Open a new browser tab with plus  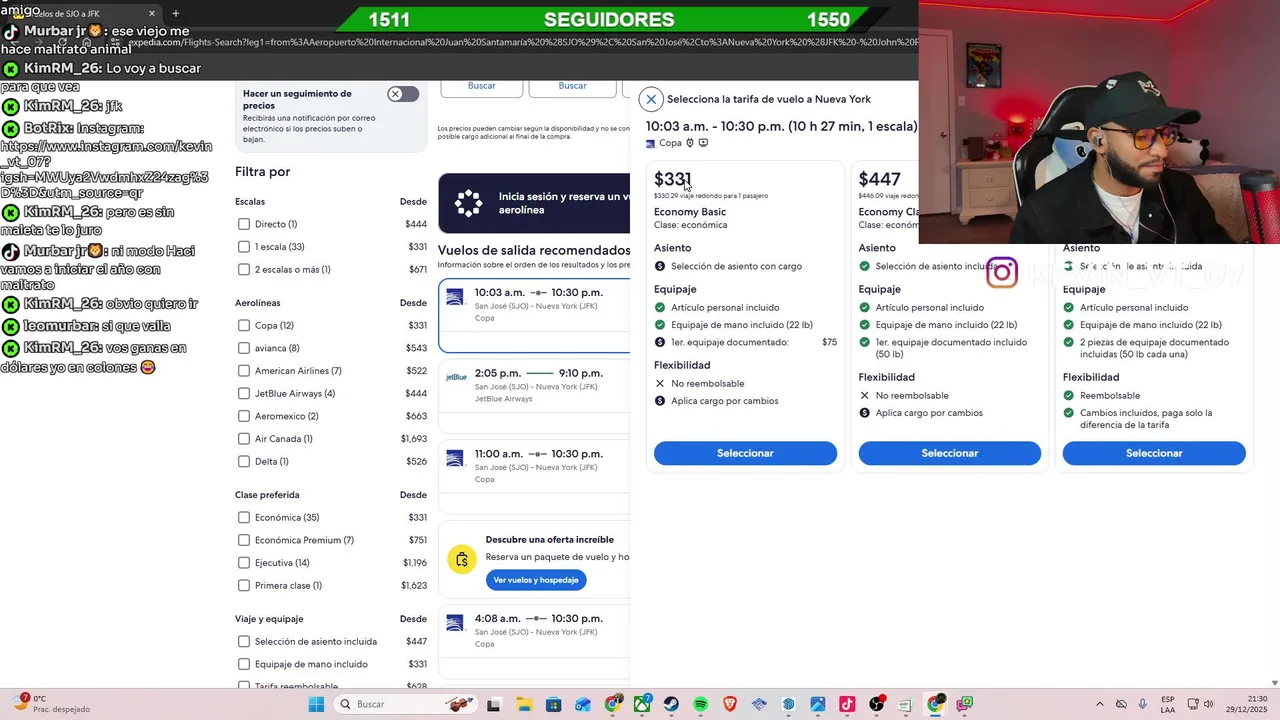(176, 13)
